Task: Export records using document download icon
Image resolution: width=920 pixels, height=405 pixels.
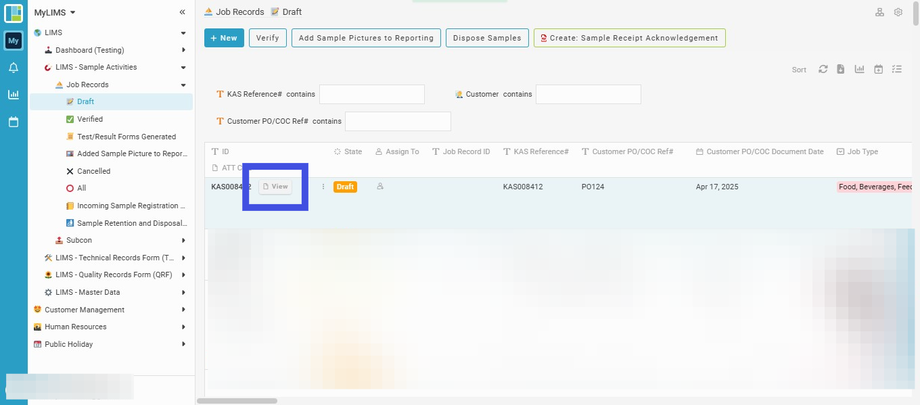Action: pyautogui.click(x=841, y=69)
